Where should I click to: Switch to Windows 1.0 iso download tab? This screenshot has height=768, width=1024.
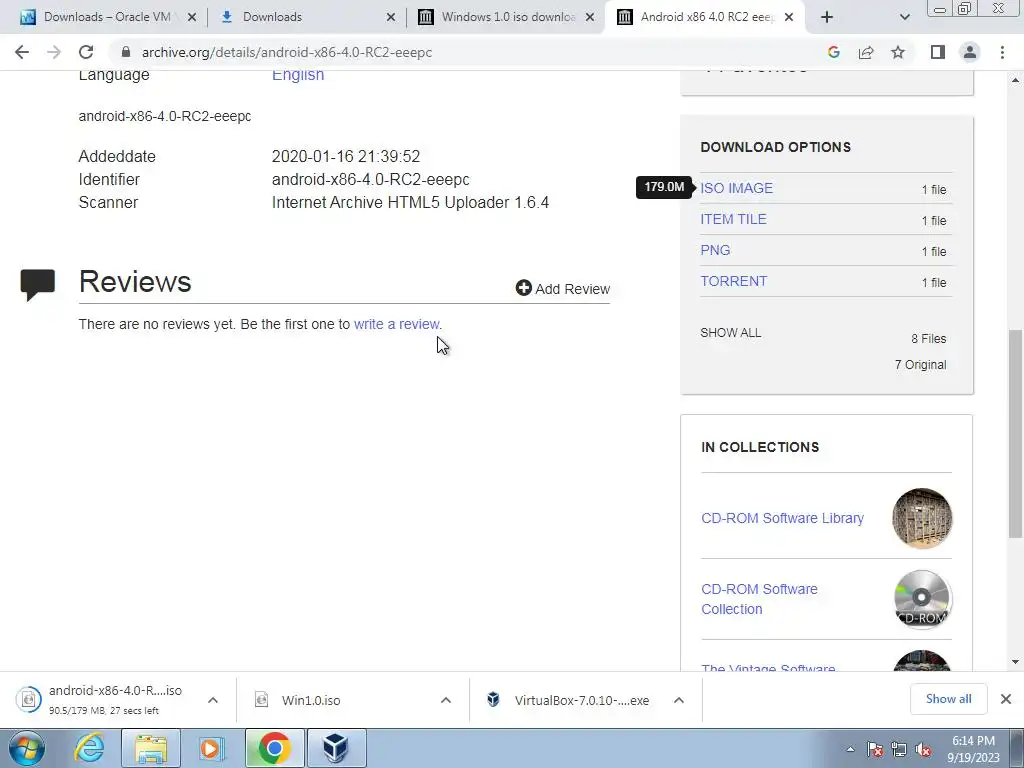click(509, 17)
